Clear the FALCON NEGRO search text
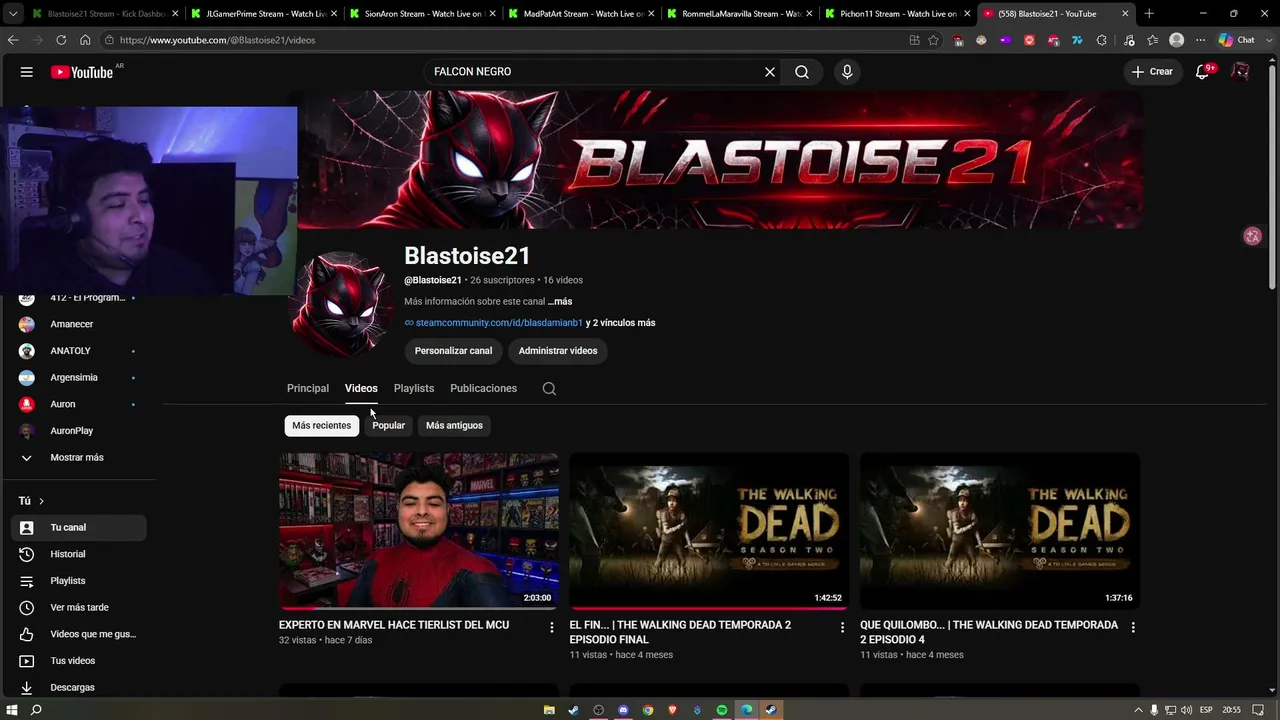This screenshot has height=720, width=1280. coord(770,72)
